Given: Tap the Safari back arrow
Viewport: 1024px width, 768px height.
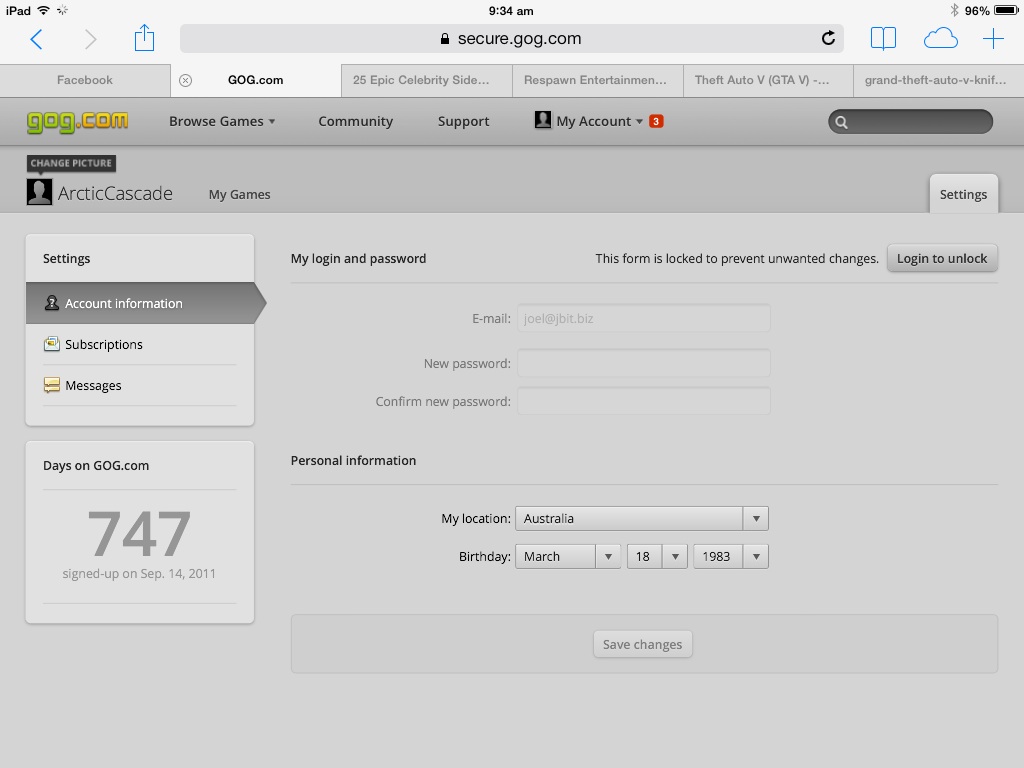Looking at the screenshot, I should point(37,39).
